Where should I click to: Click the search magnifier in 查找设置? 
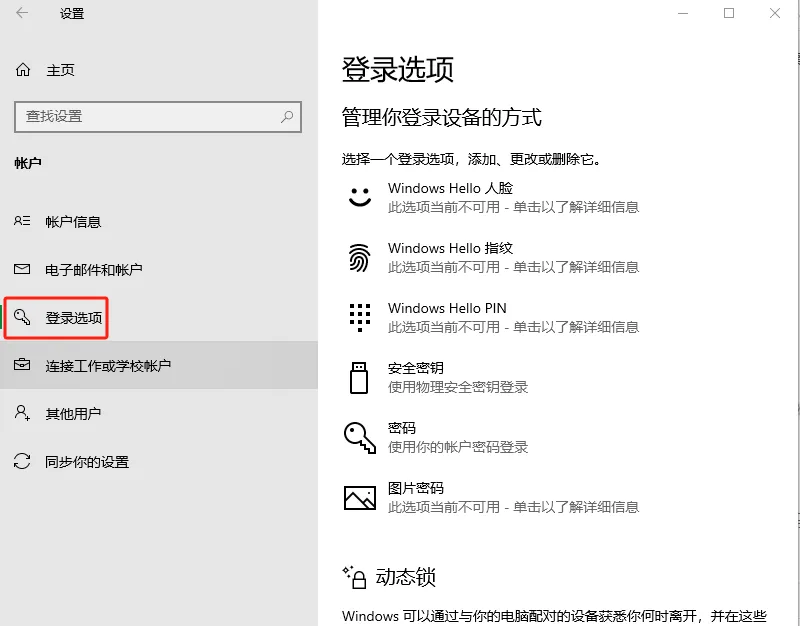pos(285,117)
